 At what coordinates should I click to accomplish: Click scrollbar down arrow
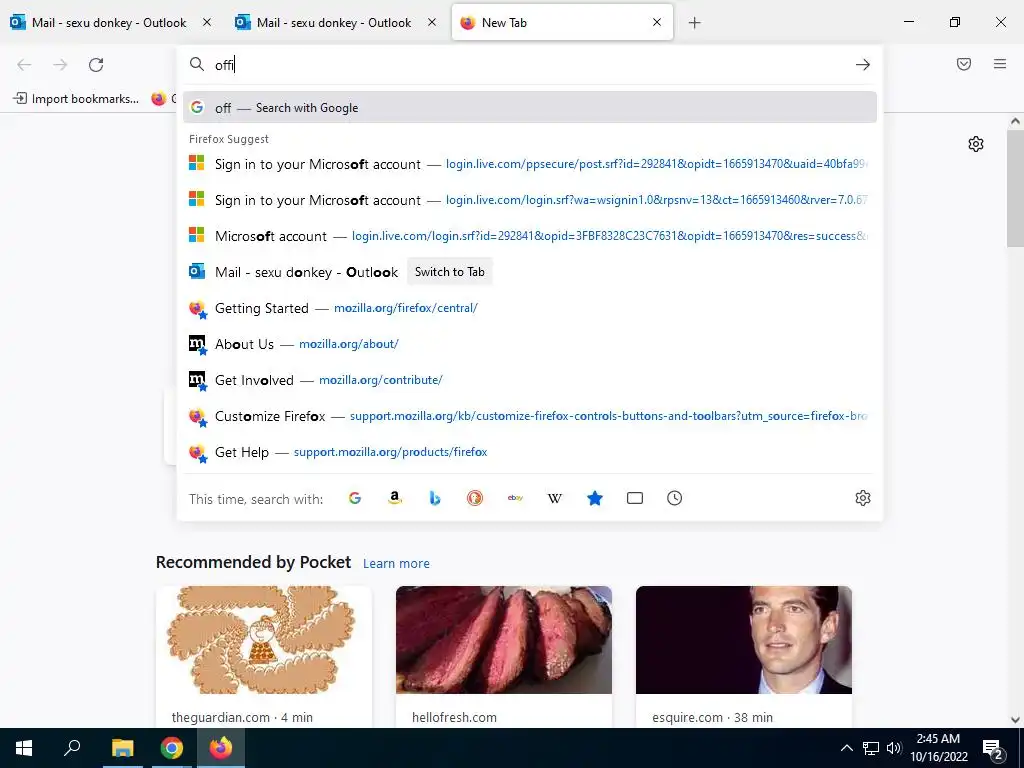point(1015,720)
